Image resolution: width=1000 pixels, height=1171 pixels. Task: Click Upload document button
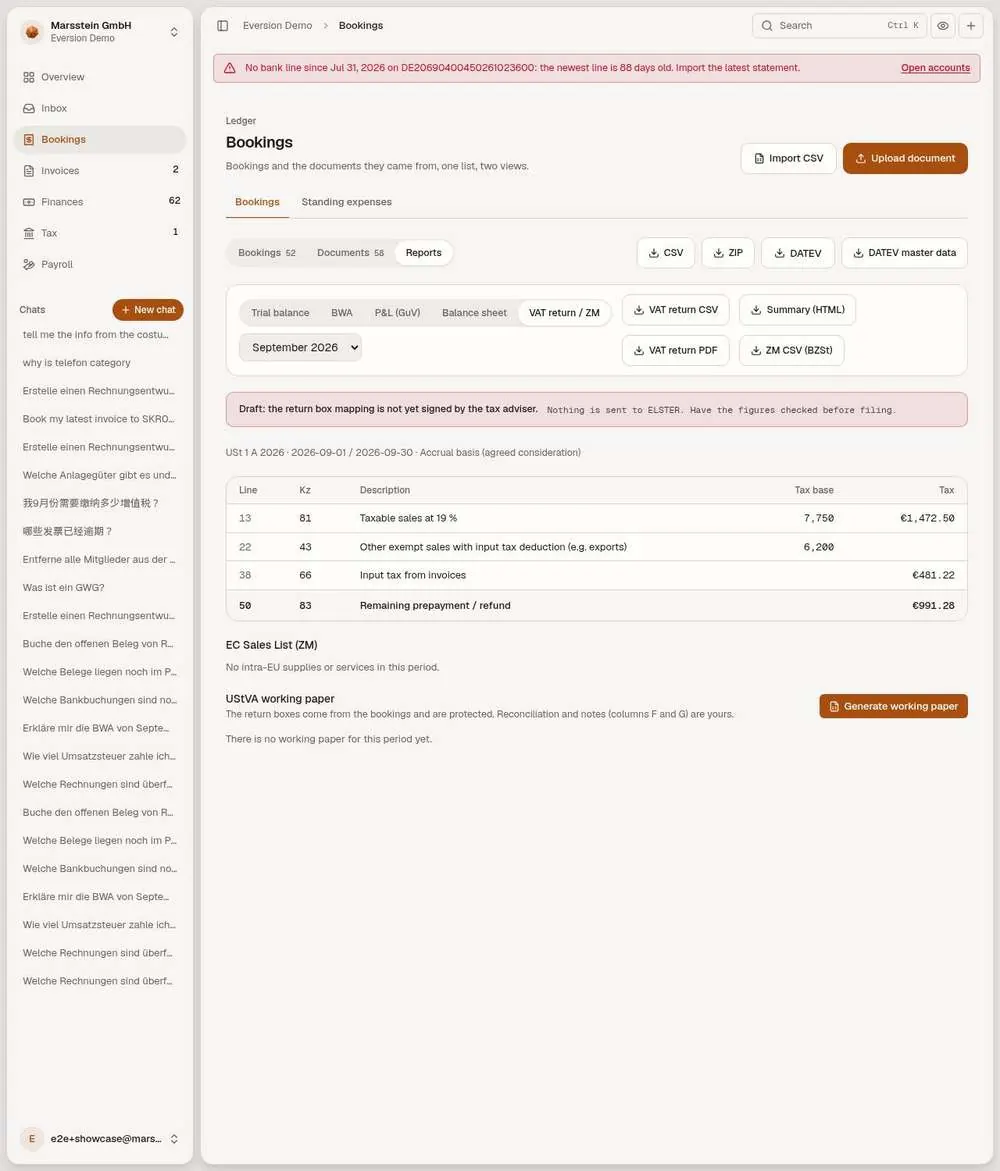(x=905, y=158)
